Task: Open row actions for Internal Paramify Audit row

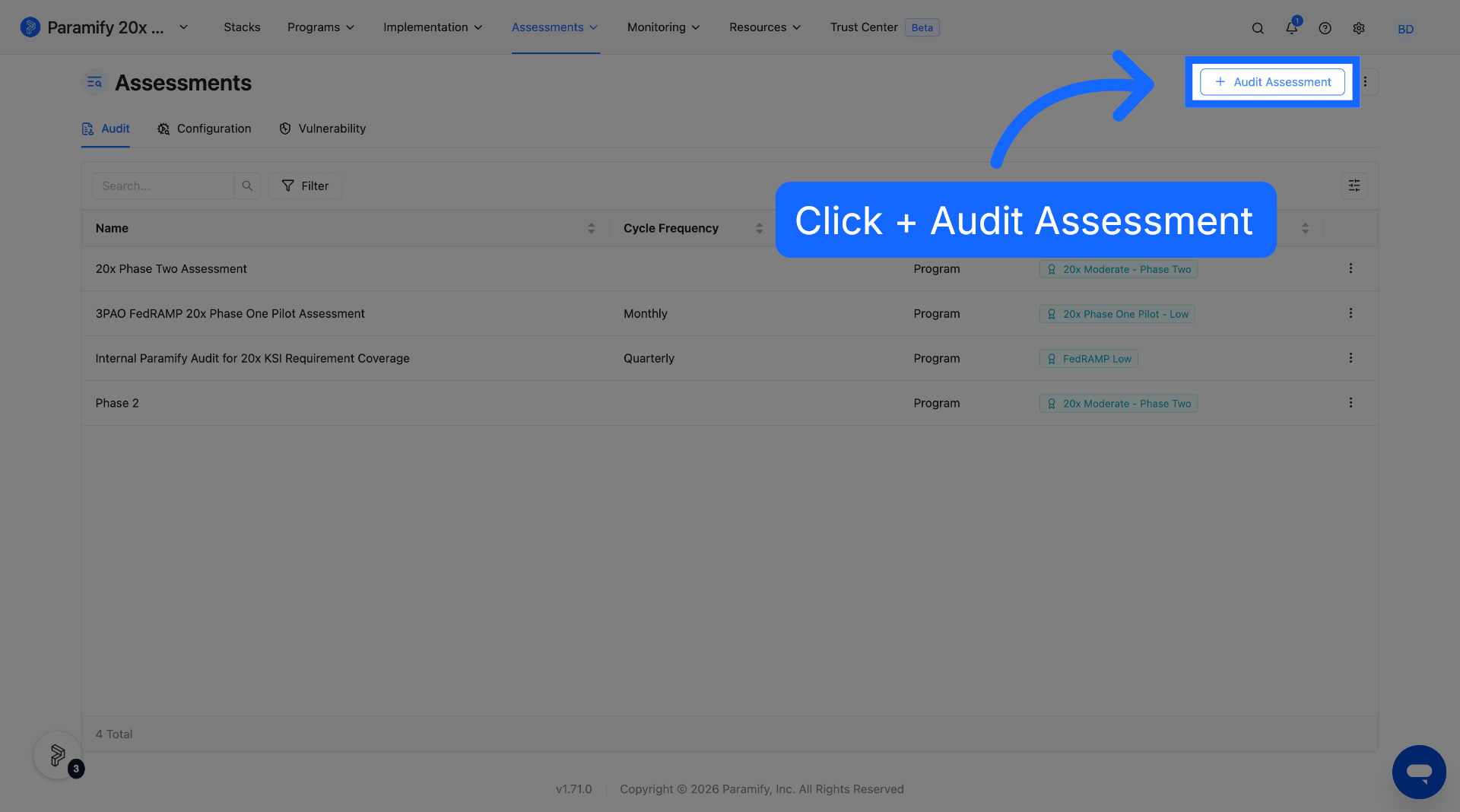Action: [x=1351, y=358]
